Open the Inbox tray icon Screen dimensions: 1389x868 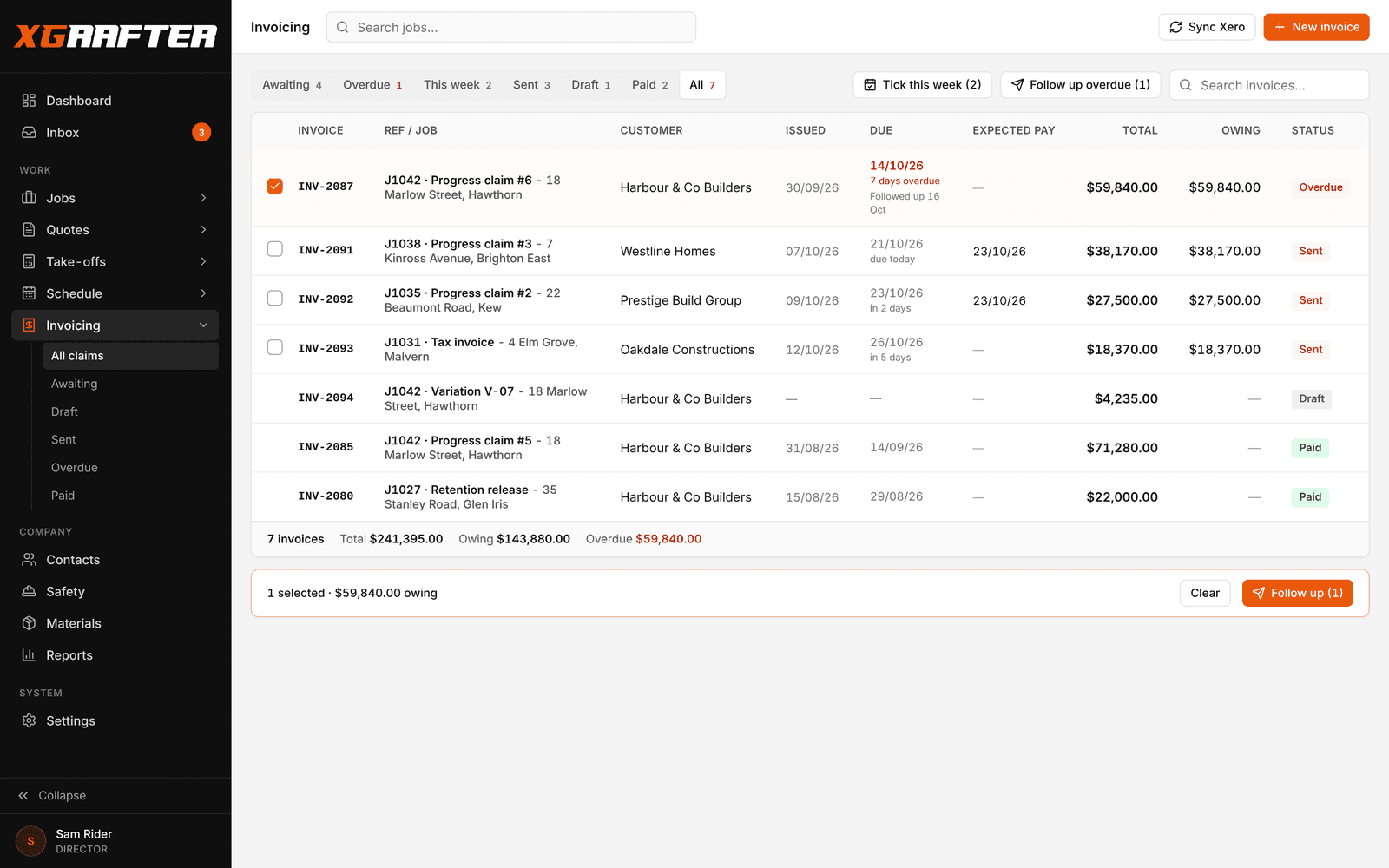click(x=29, y=133)
